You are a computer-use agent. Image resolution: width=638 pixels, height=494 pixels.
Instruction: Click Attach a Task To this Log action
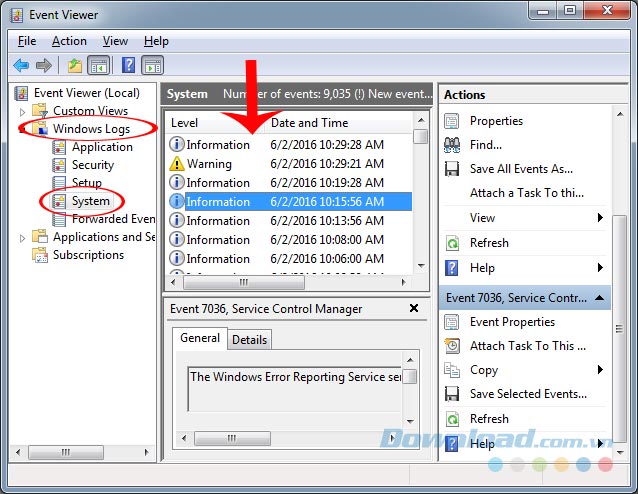(527, 193)
